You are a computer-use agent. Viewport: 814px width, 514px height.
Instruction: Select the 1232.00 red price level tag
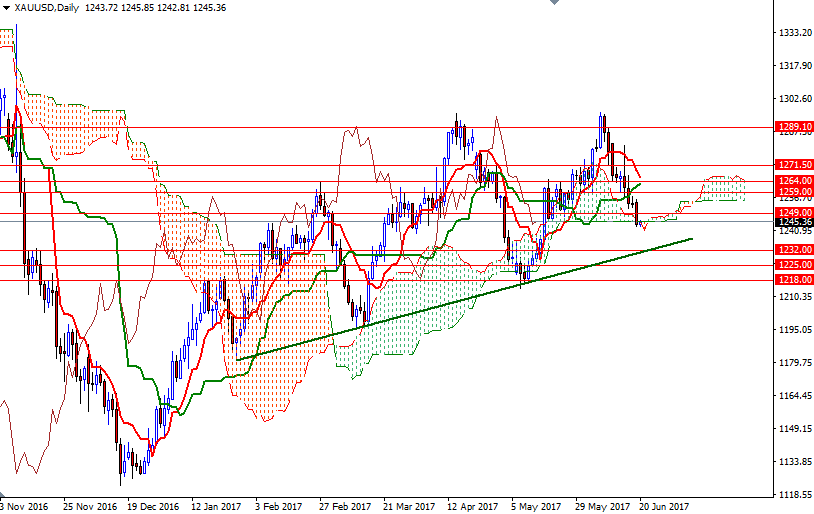pos(793,249)
